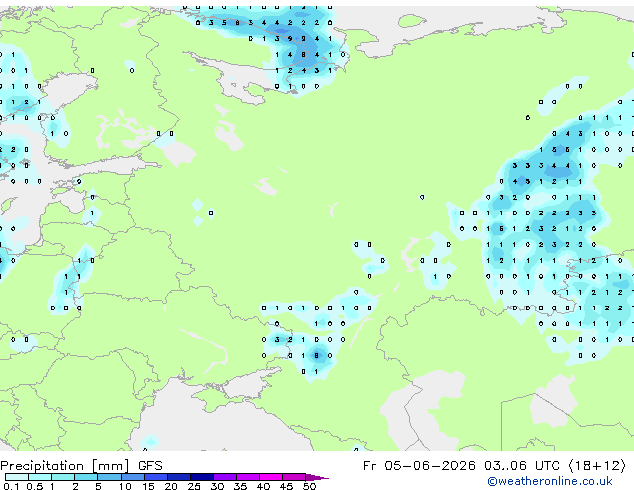Image resolution: width=634 pixels, height=490 pixels.
Task: Click the '15' legend scale label
Action: point(148,486)
